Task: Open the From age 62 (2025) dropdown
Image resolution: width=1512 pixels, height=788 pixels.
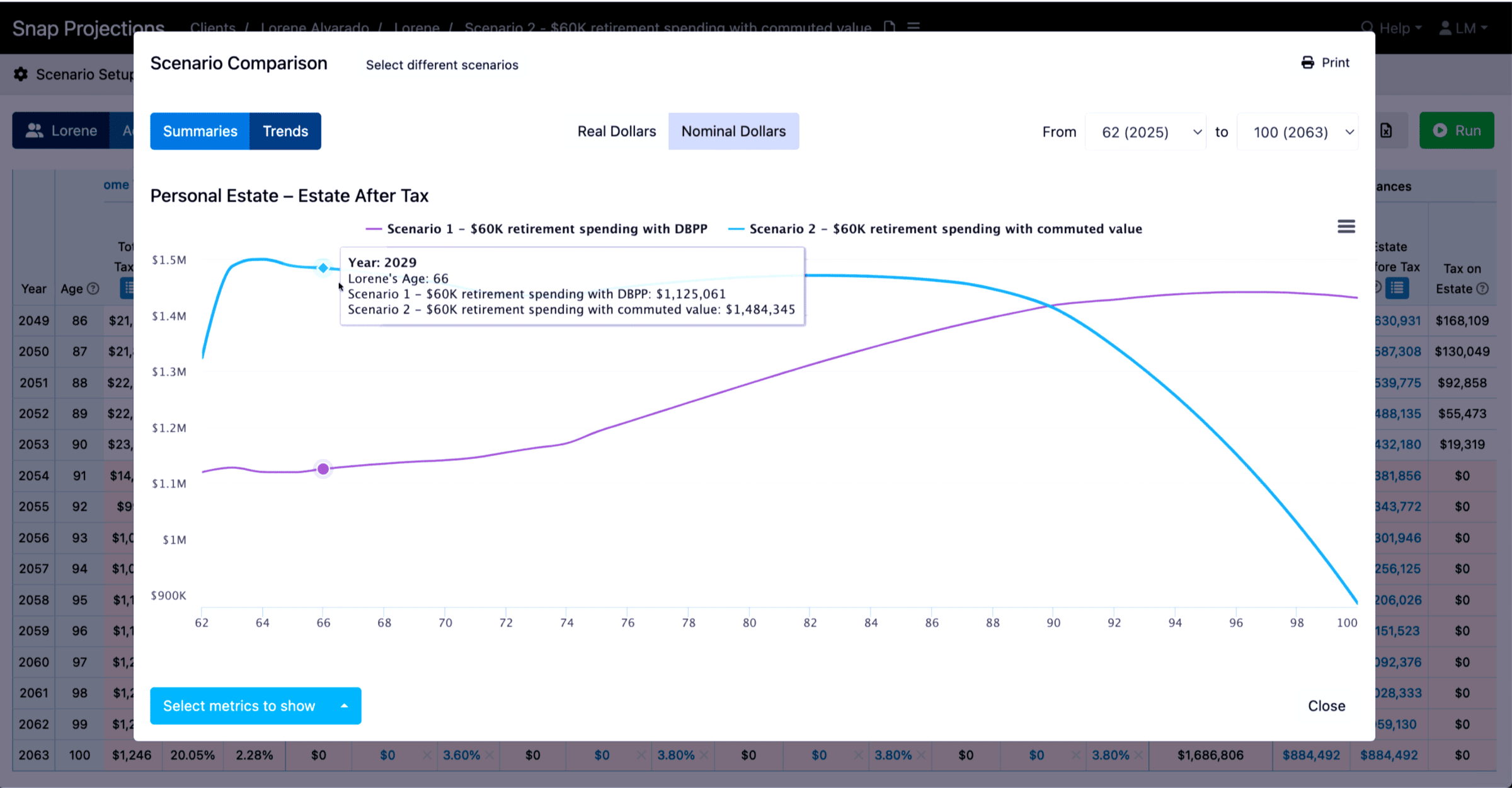Action: [1146, 132]
